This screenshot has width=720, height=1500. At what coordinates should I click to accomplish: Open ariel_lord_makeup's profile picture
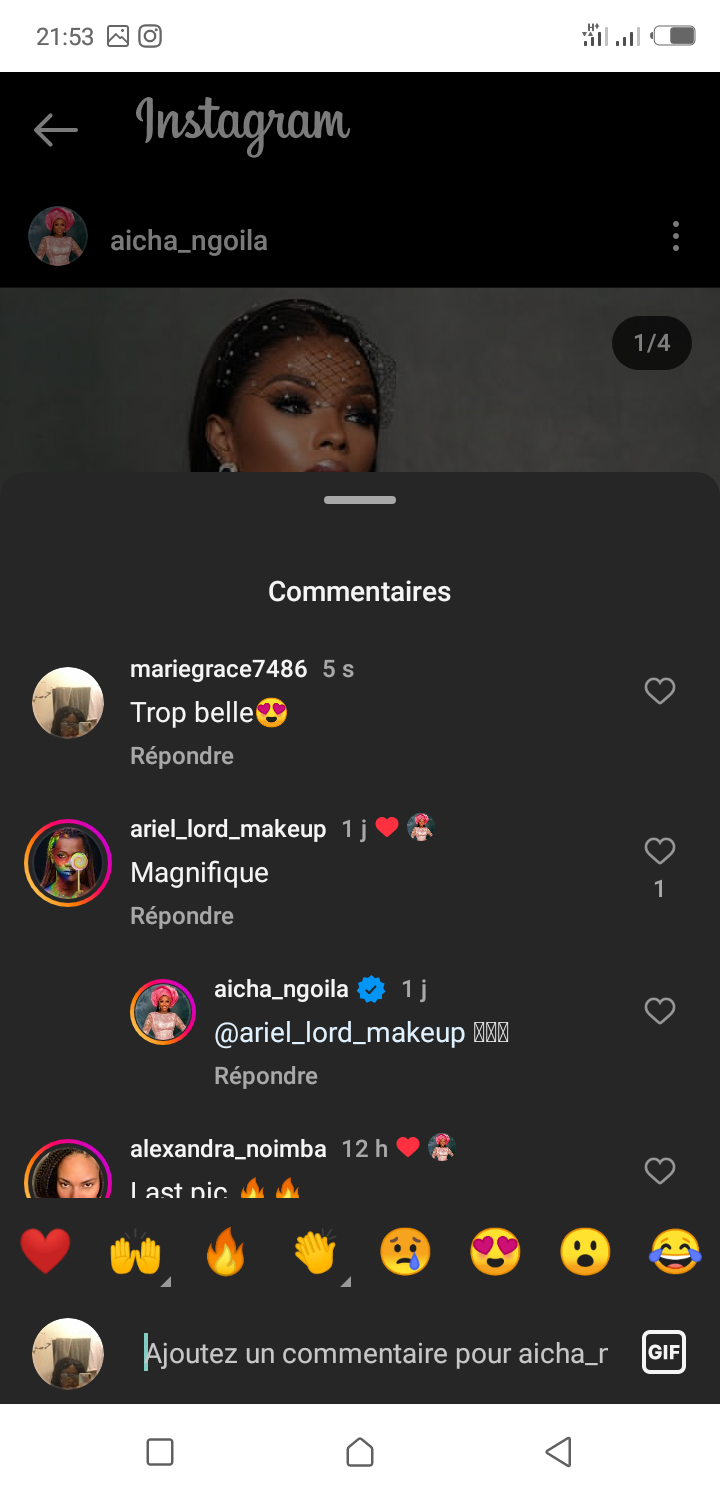(x=68, y=863)
